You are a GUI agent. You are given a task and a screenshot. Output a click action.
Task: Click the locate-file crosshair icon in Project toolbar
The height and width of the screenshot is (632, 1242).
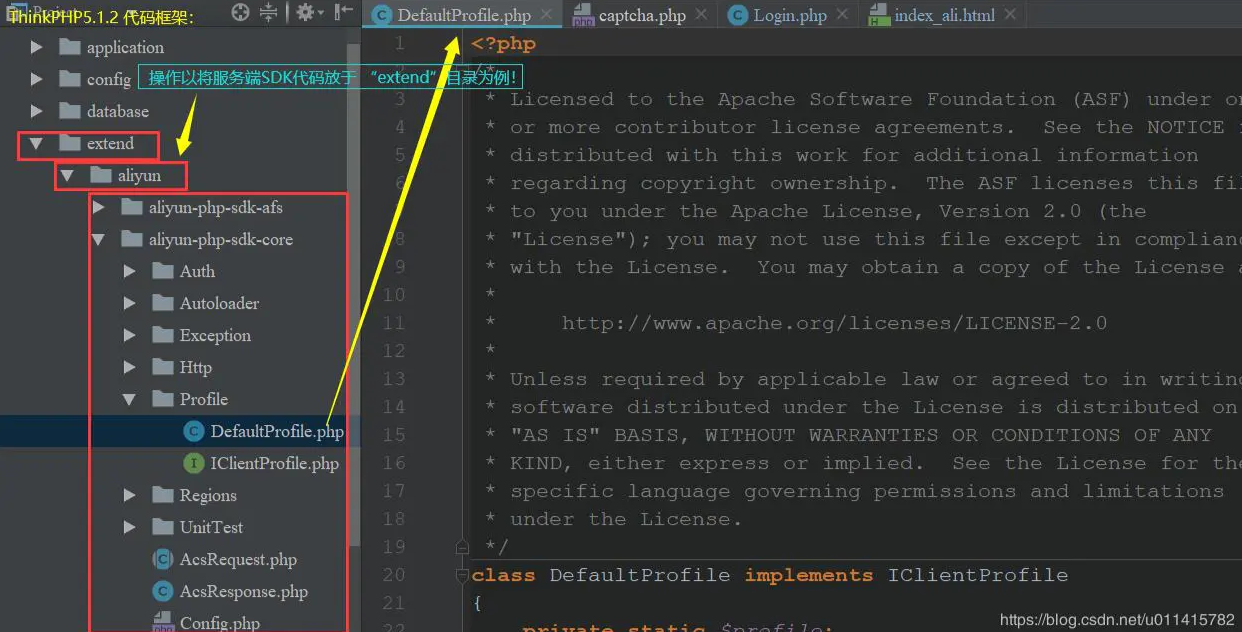(x=240, y=12)
